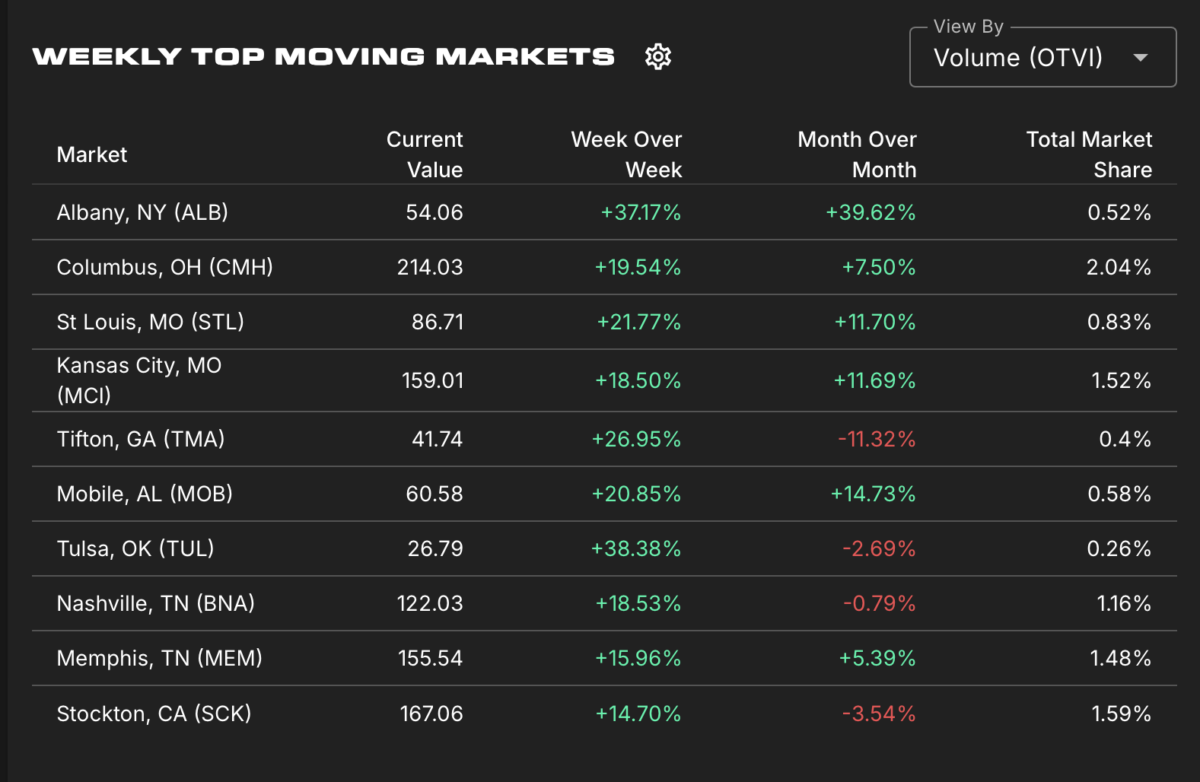Open Kansas City, MO (MCI) market
This screenshot has width=1200, height=782.
[139, 380]
